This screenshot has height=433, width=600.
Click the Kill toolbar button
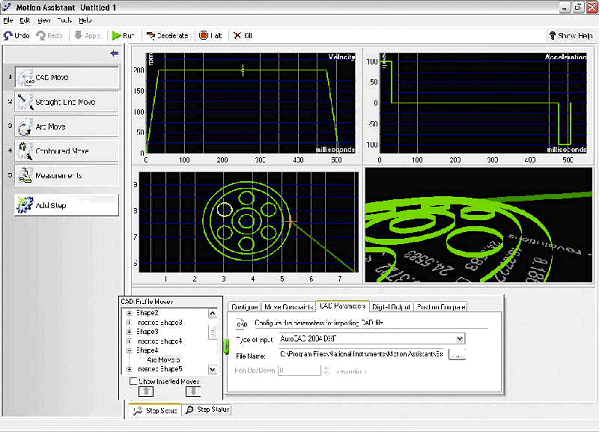243,35
